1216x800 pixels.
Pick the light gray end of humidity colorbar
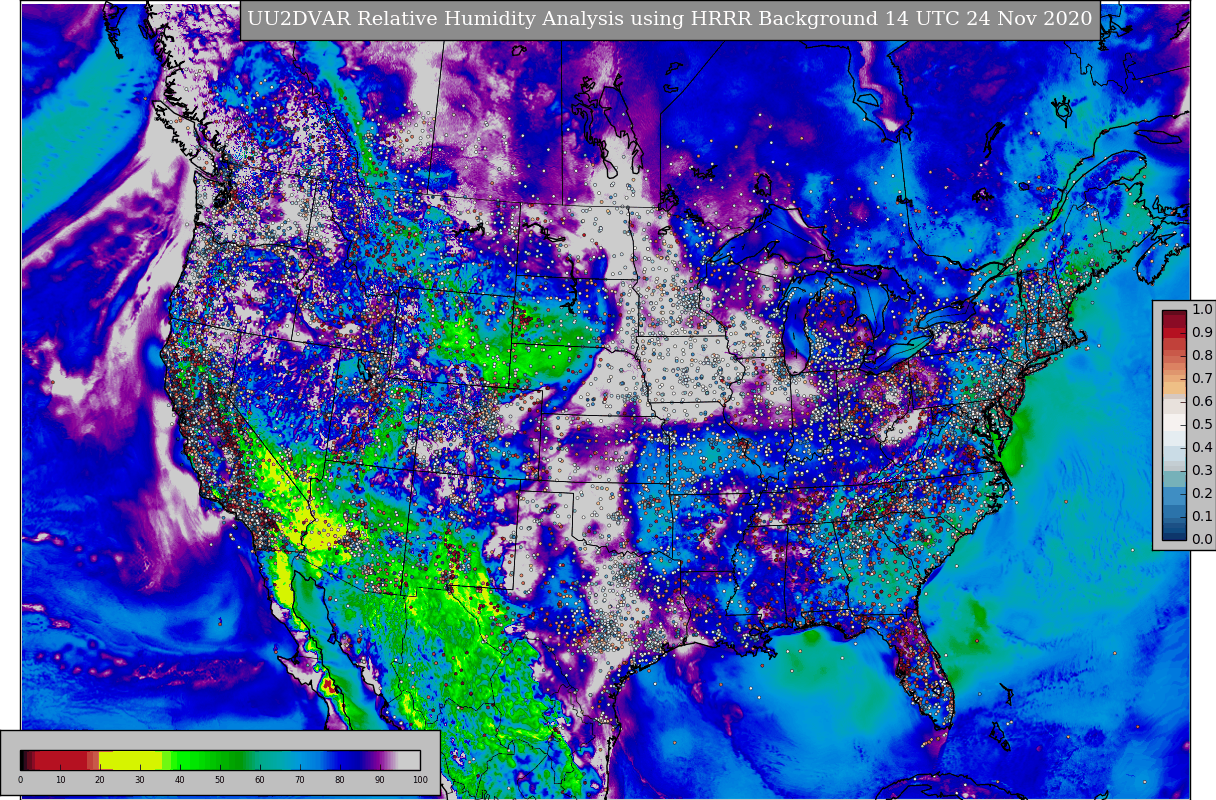pos(409,760)
